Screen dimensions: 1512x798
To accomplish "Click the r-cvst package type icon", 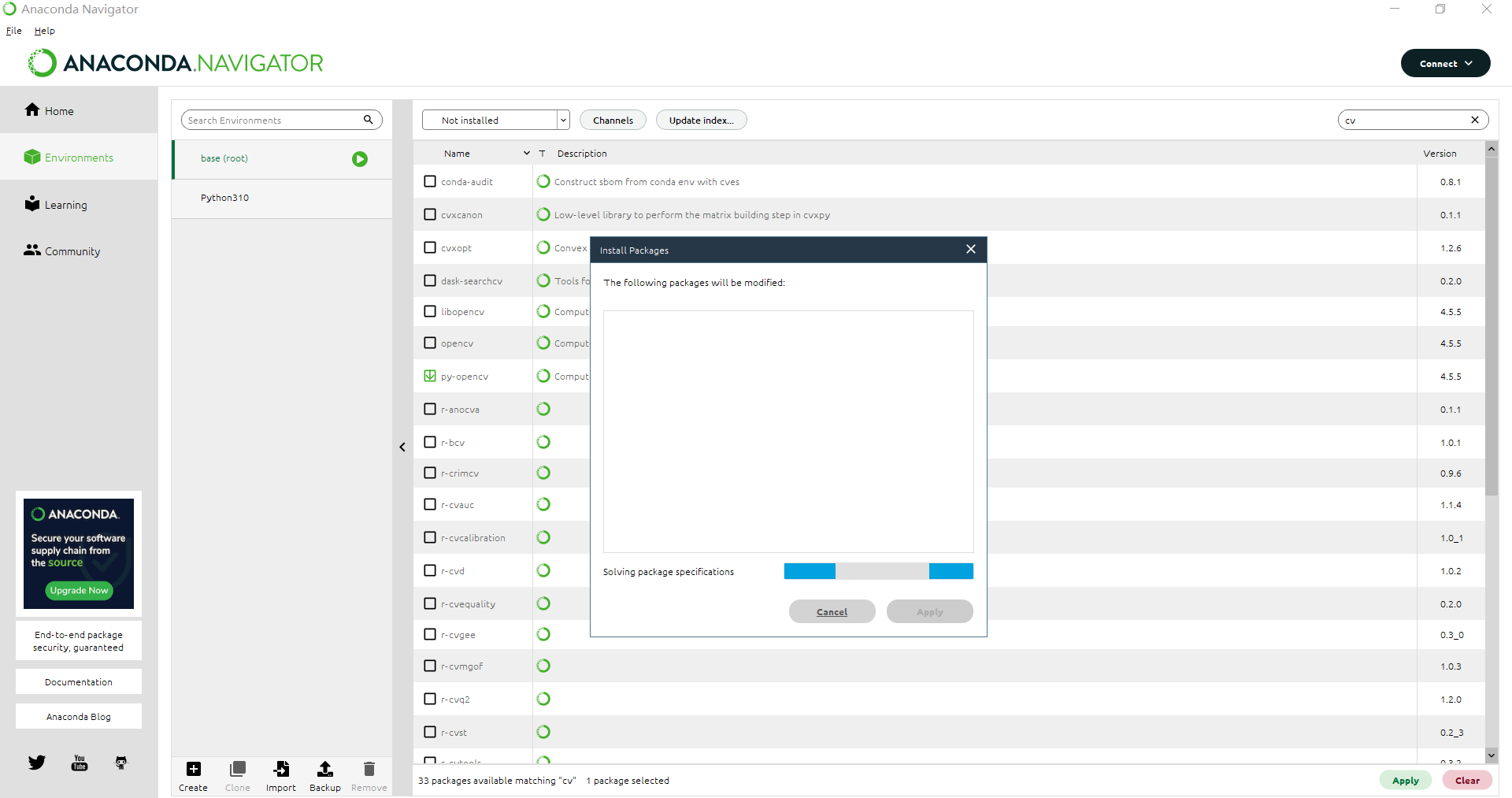I will [x=543, y=732].
